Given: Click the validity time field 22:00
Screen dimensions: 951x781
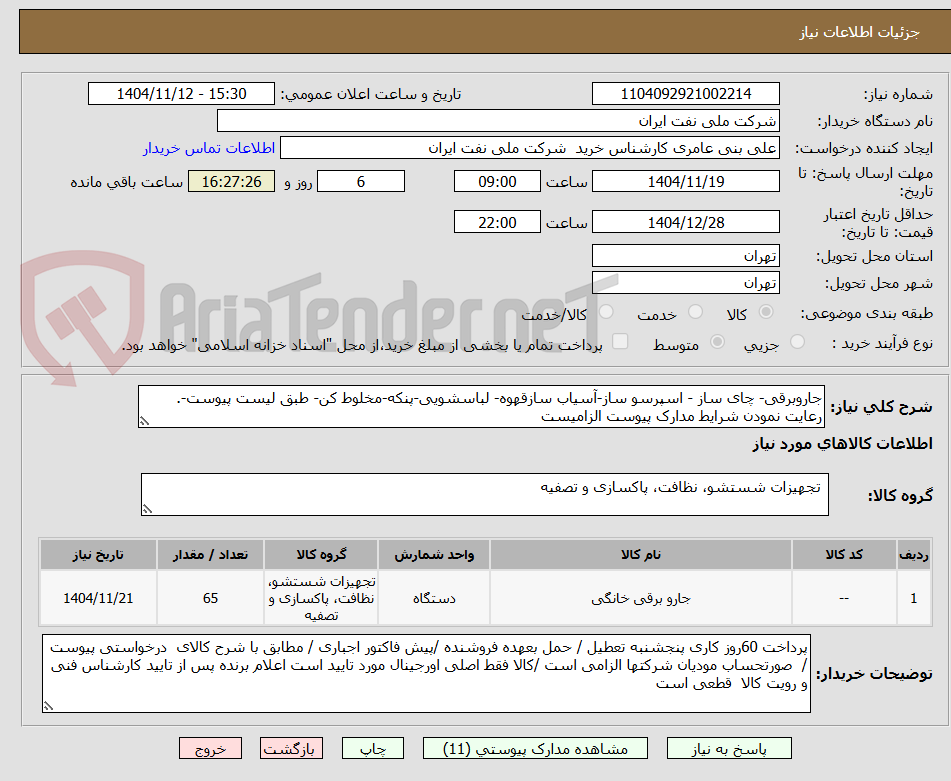Looking at the screenshot, I should [x=497, y=222].
